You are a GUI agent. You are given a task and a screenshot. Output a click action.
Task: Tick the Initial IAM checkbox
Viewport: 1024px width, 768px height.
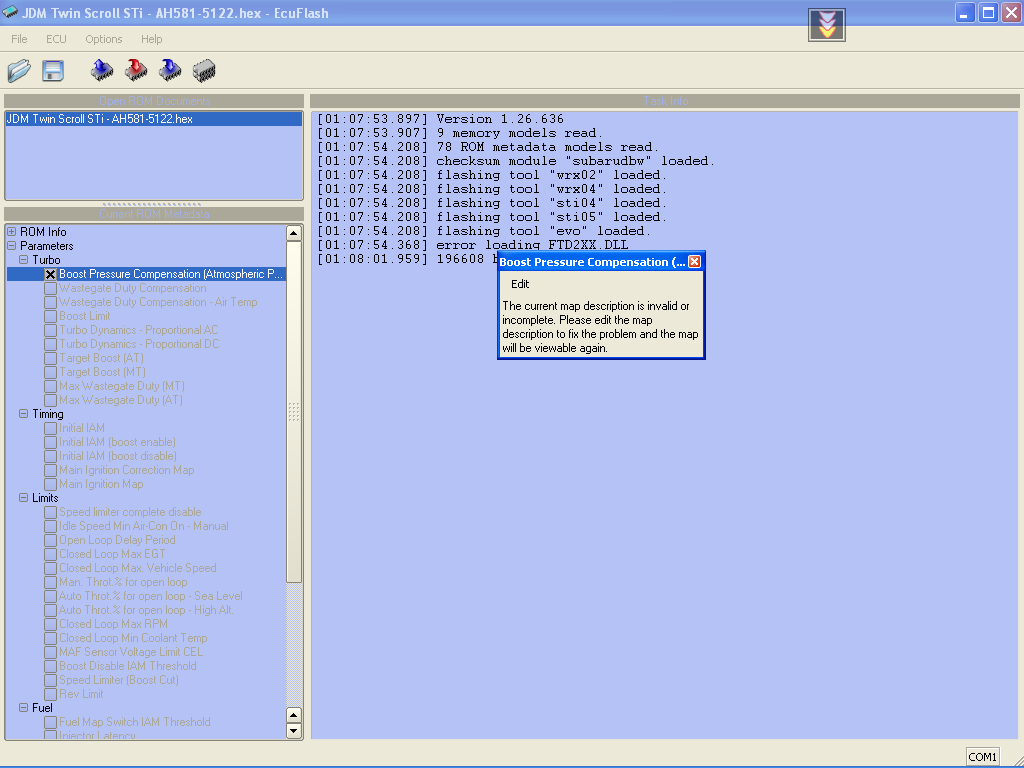coord(50,428)
